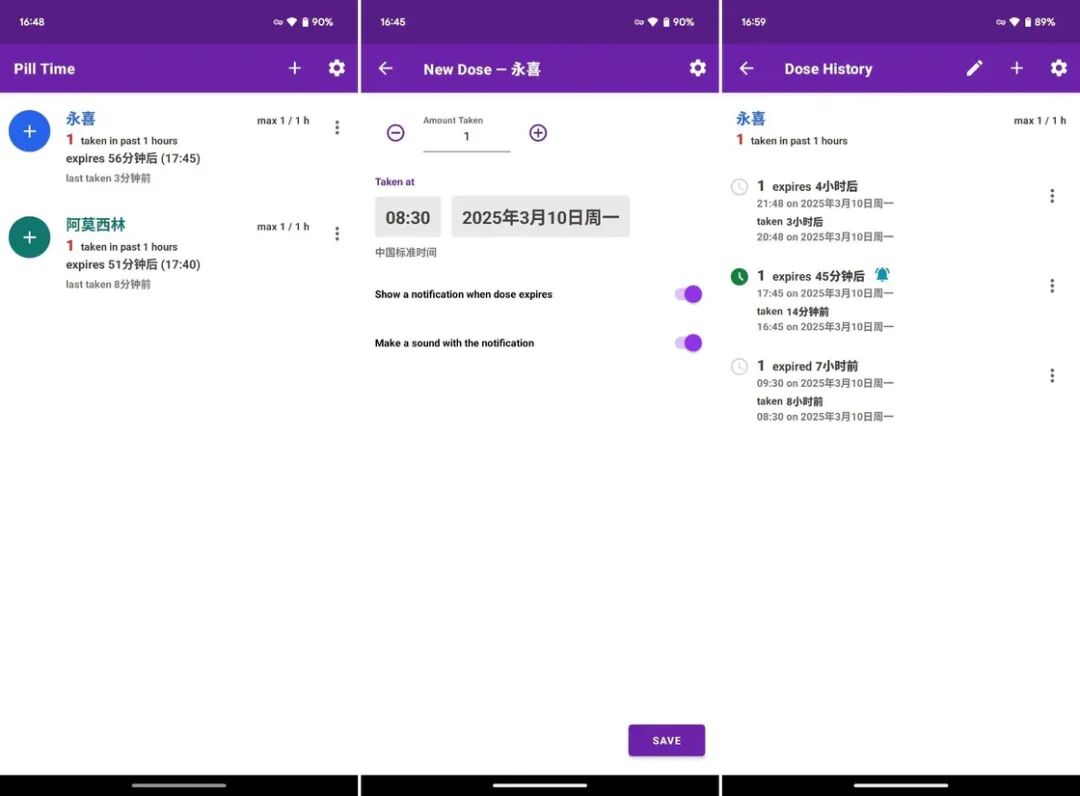Screen dimensions: 1080x796
Task: Toggle Make a sound with the notification
Action: (688, 343)
